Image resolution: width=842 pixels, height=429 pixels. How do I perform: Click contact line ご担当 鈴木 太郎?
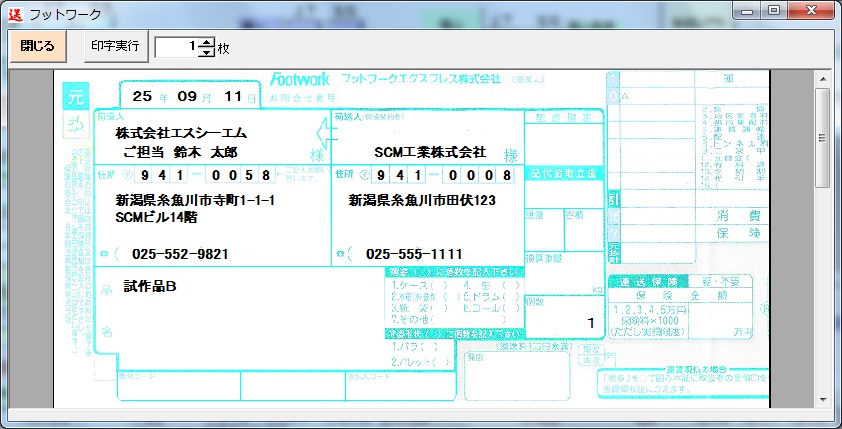point(180,152)
